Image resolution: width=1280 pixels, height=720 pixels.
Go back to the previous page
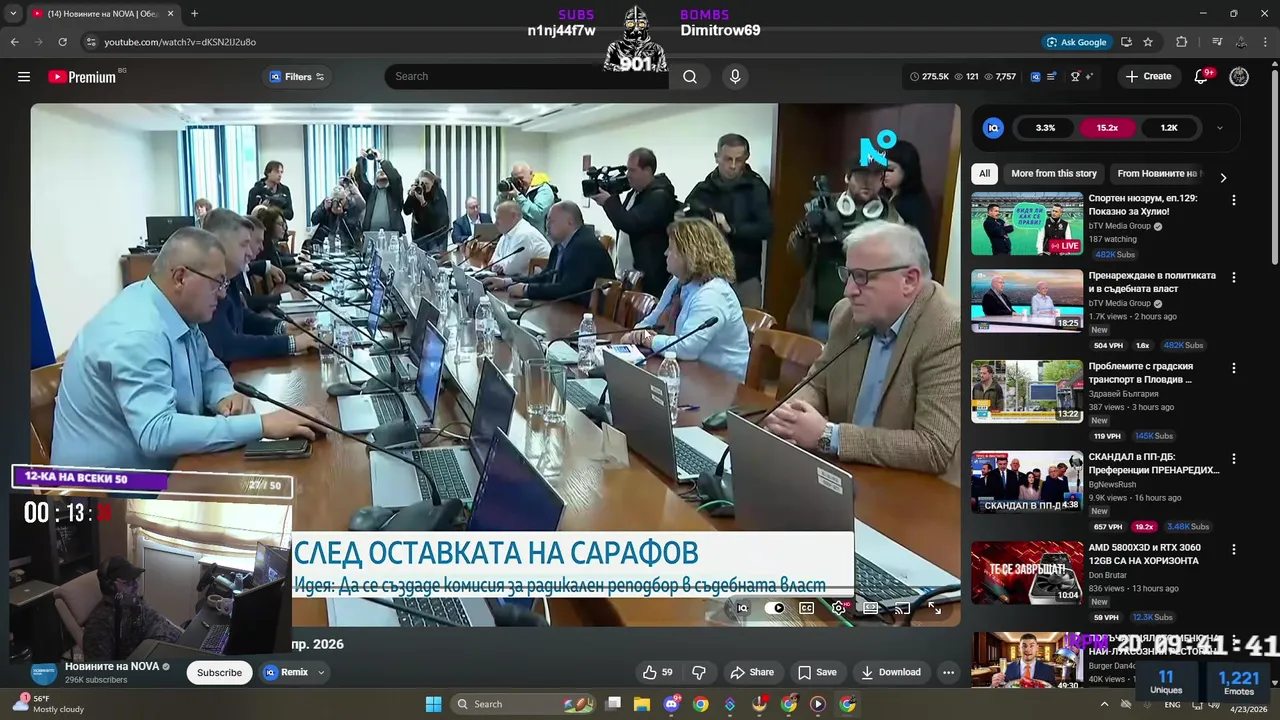(14, 42)
